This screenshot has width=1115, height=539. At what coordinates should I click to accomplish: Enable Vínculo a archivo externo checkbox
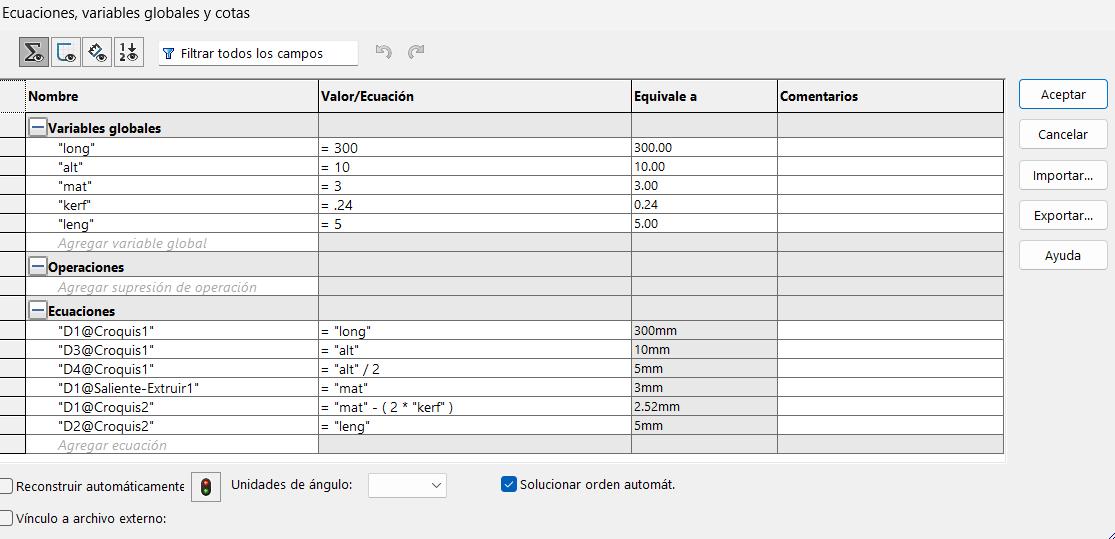click(7, 518)
